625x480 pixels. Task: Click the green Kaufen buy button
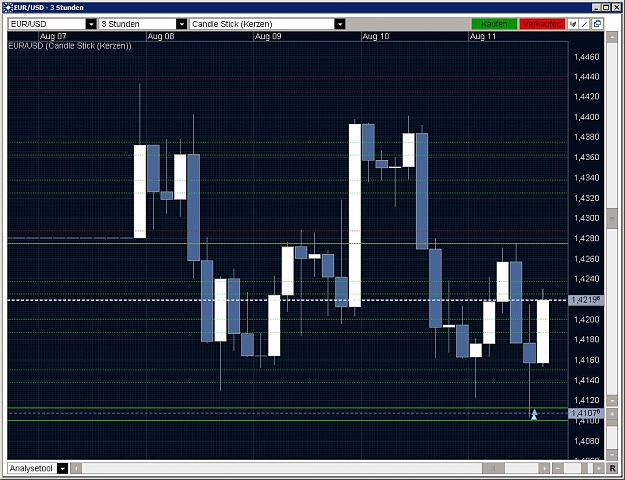click(494, 24)
